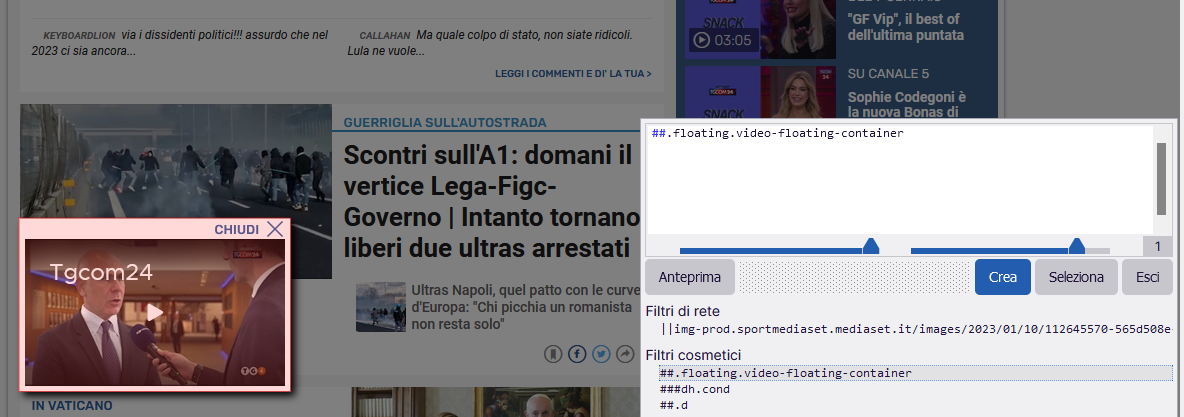
Task: Select the img-prod.sportmediaset network filter
Action: [915, 329]
